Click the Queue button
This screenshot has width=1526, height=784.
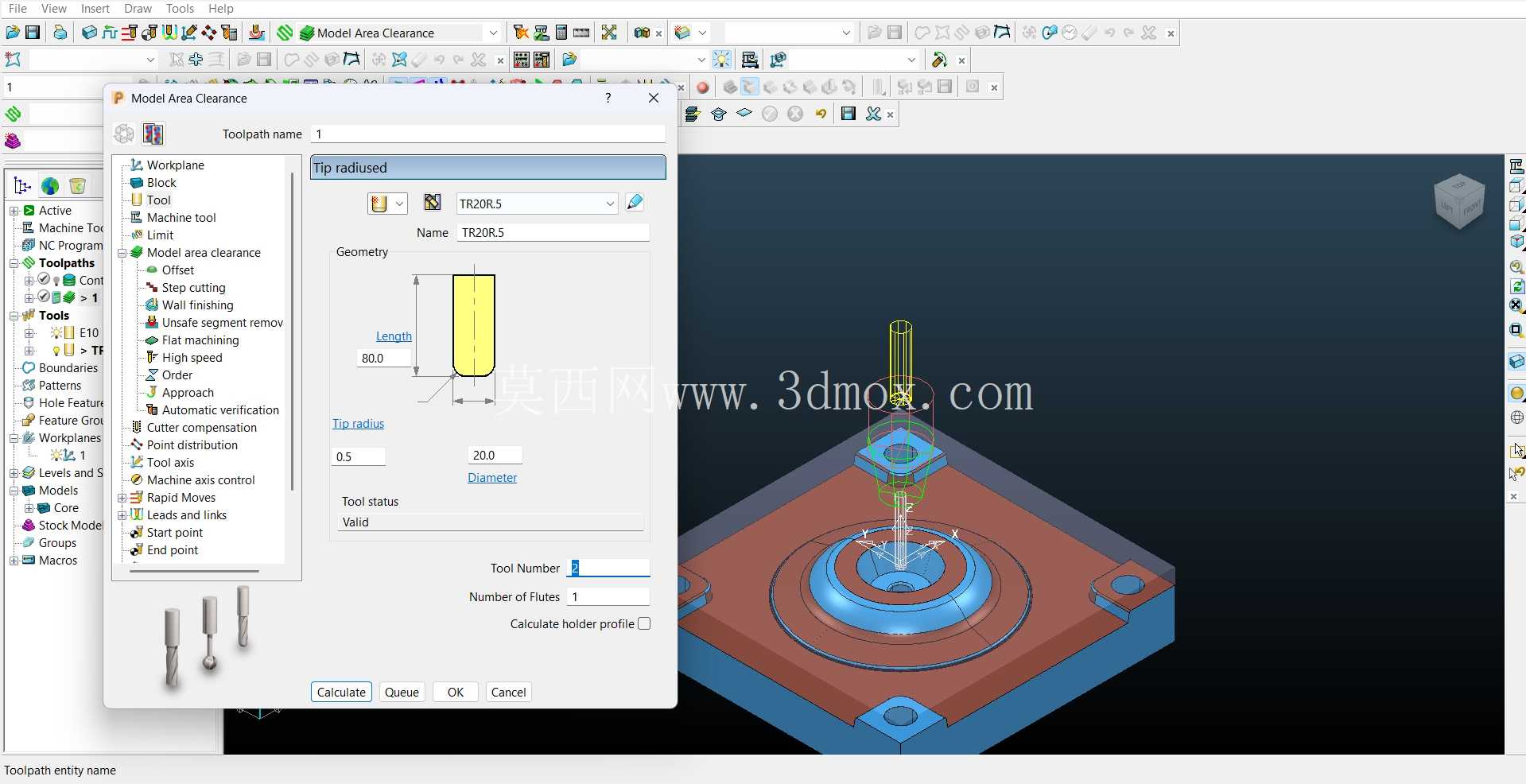[402, 692]
